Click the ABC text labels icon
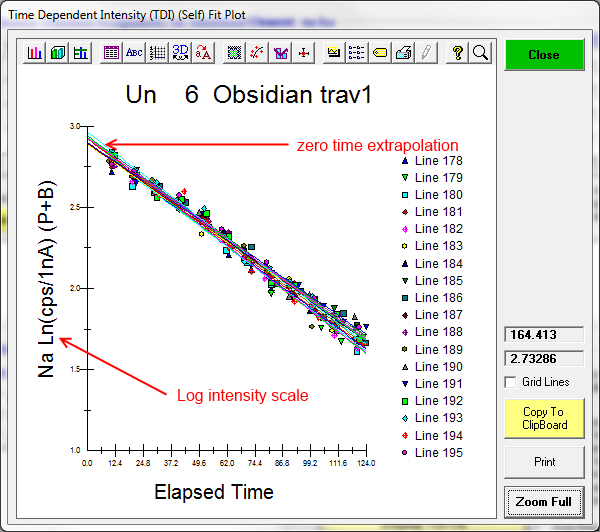Screen dimensions: 600x532 coord(134,53)
